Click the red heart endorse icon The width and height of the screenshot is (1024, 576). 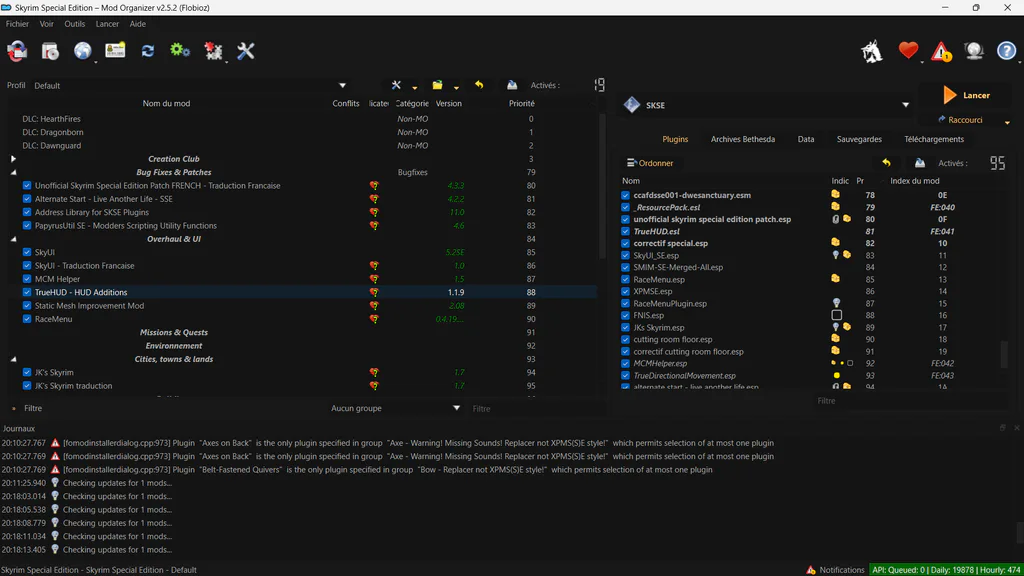[x=908, y=50]
